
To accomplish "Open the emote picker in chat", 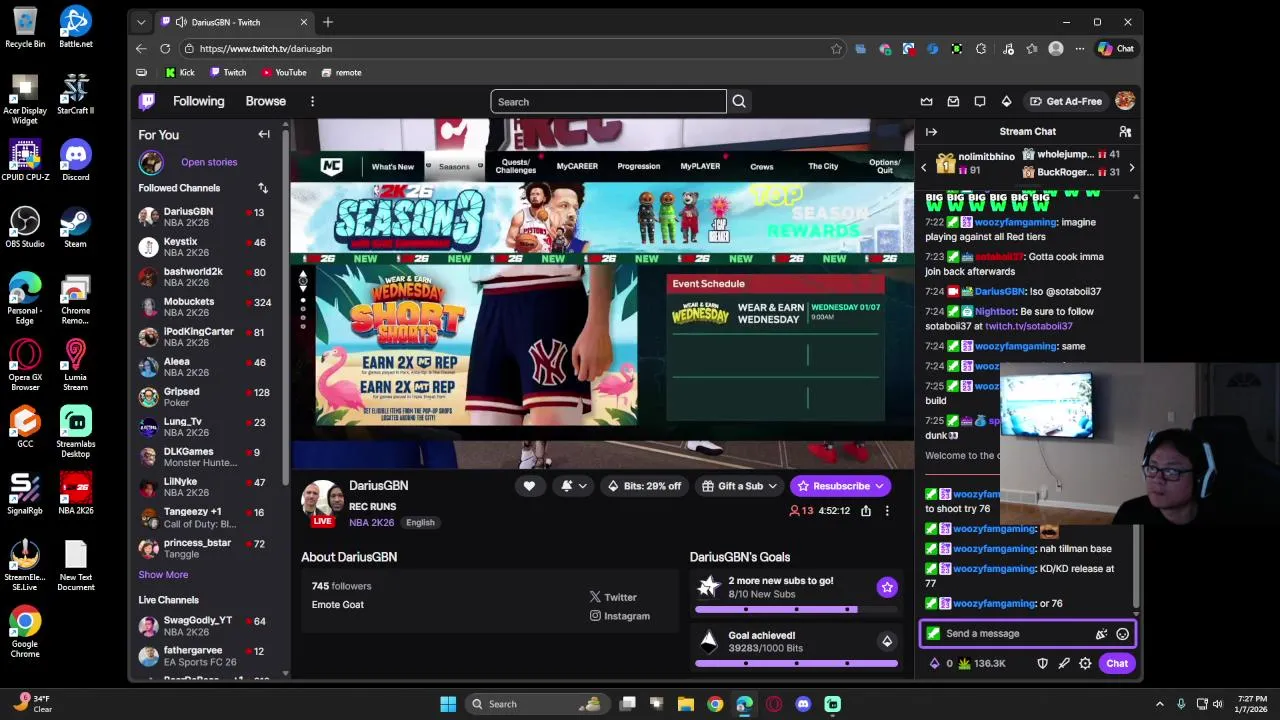I will 1123,634.
